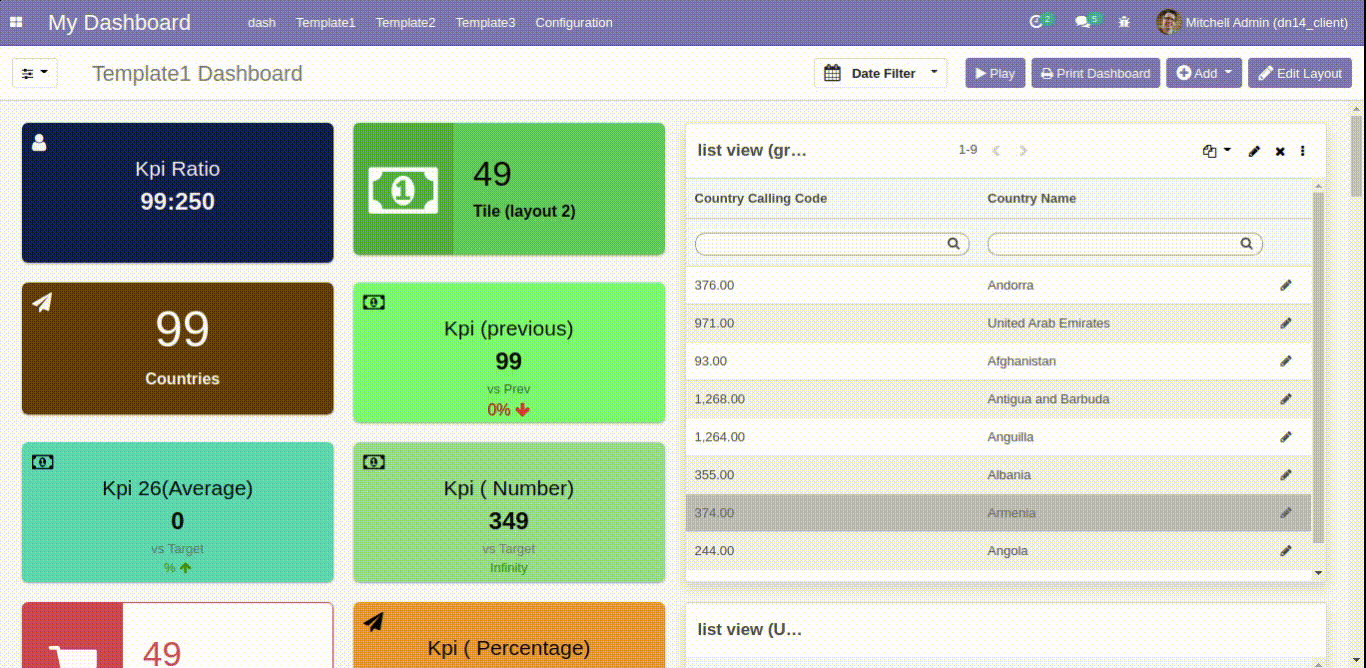1366x668 pixels.
Task: Click the activities clock icon
Action: pos(1036,22)
